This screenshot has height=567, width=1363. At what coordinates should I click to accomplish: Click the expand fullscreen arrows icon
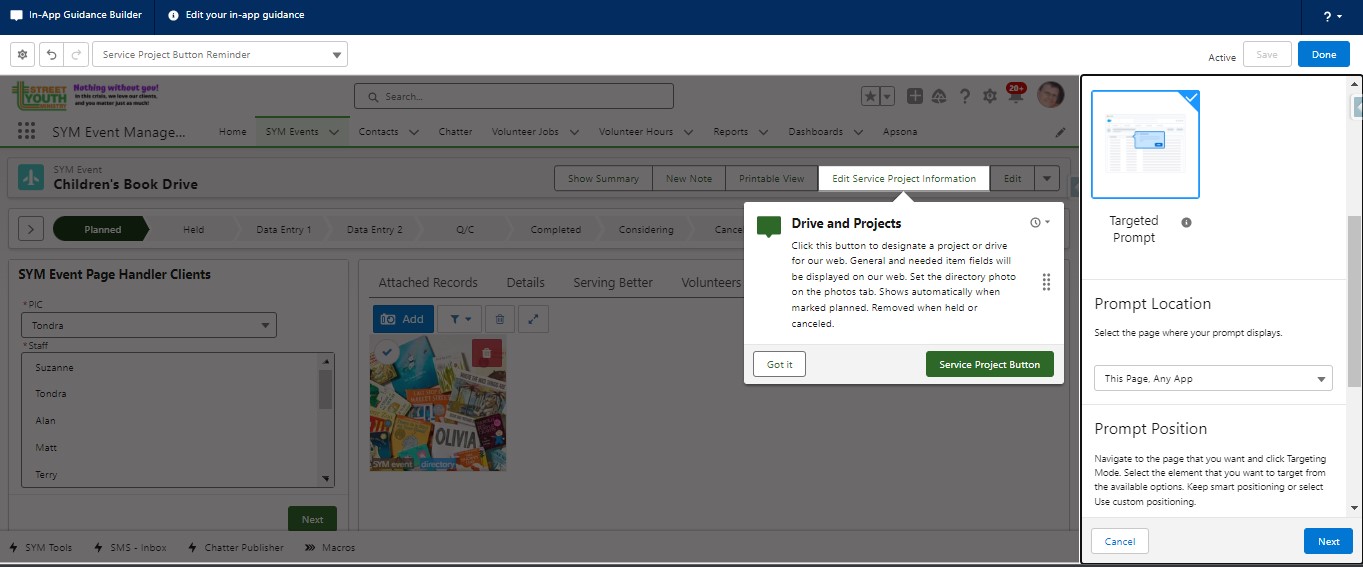pos(534,319)
